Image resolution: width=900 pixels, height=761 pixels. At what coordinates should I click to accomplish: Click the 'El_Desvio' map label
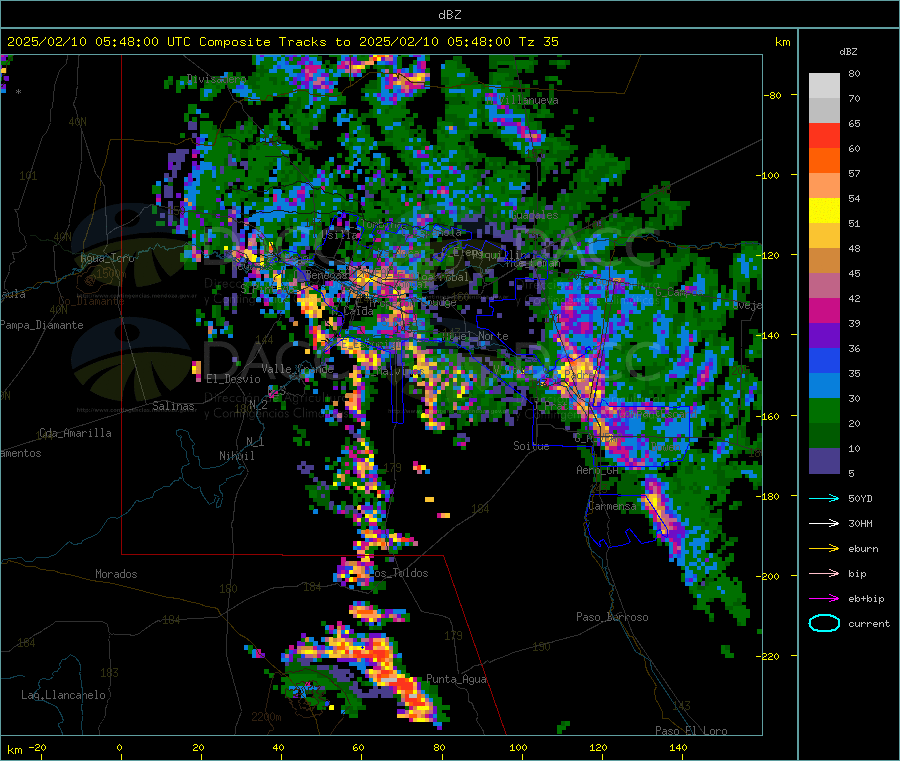(233, 379)
